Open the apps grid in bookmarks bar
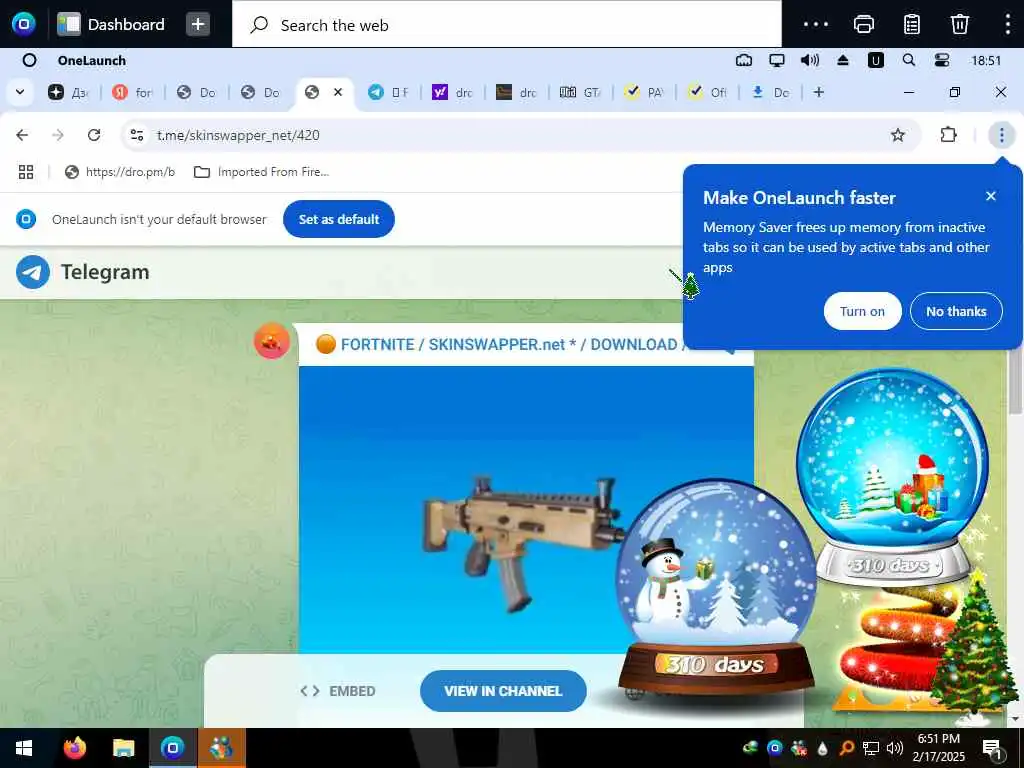The image size is (1024, 768). tap(26, 172)
